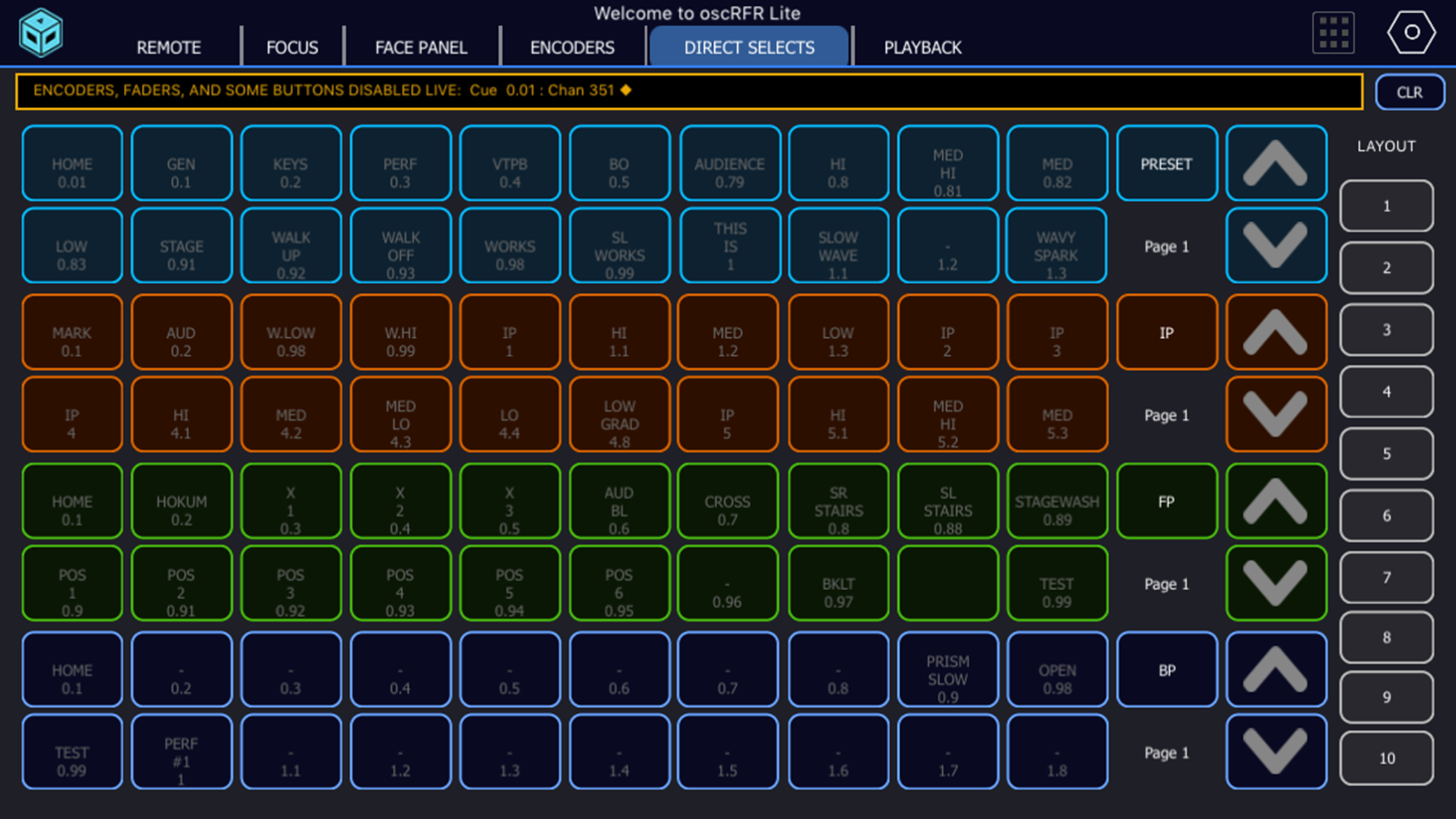Screen dimensions: 1456x819
Task: Page up the IP direct selects
Action: 1275,332
